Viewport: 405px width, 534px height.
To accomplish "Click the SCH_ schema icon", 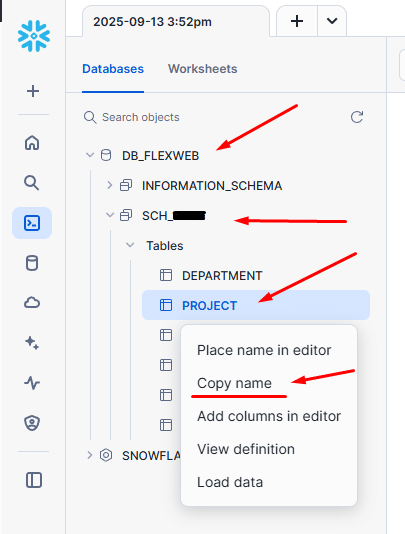I will coord(126,216).
